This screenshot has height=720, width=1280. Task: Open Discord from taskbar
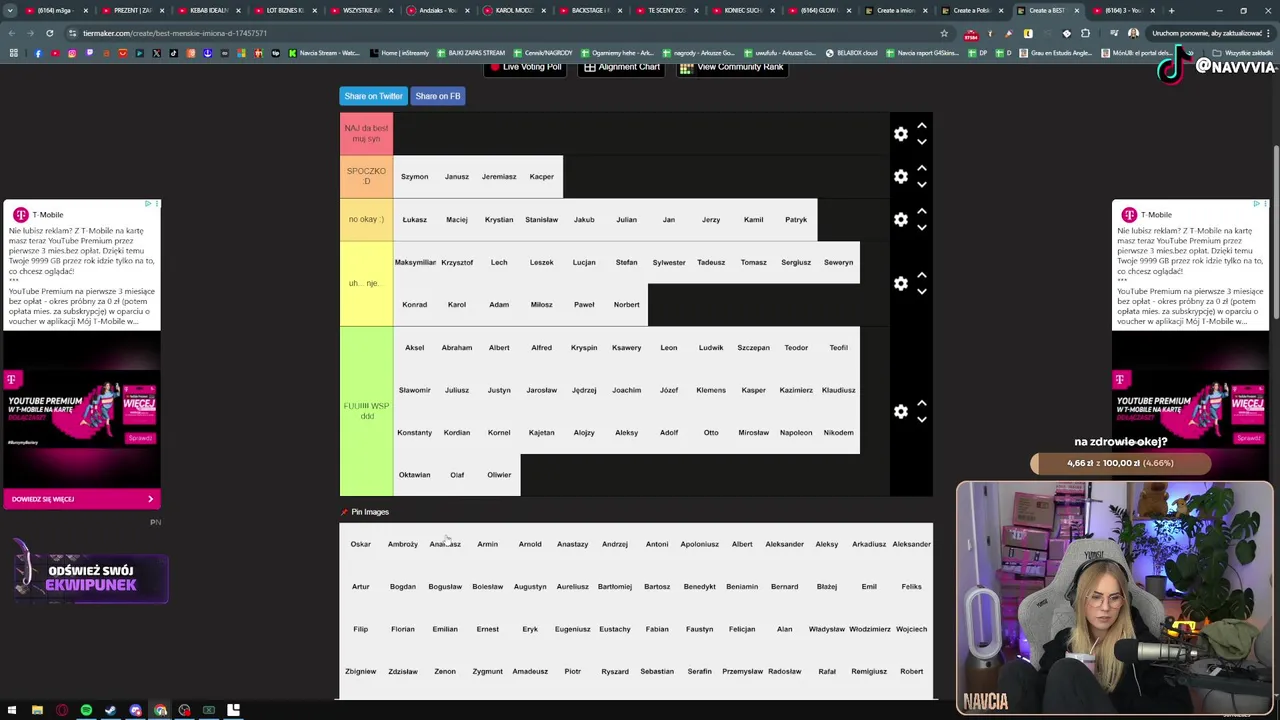pyautogui.click(x=136, y=711)
